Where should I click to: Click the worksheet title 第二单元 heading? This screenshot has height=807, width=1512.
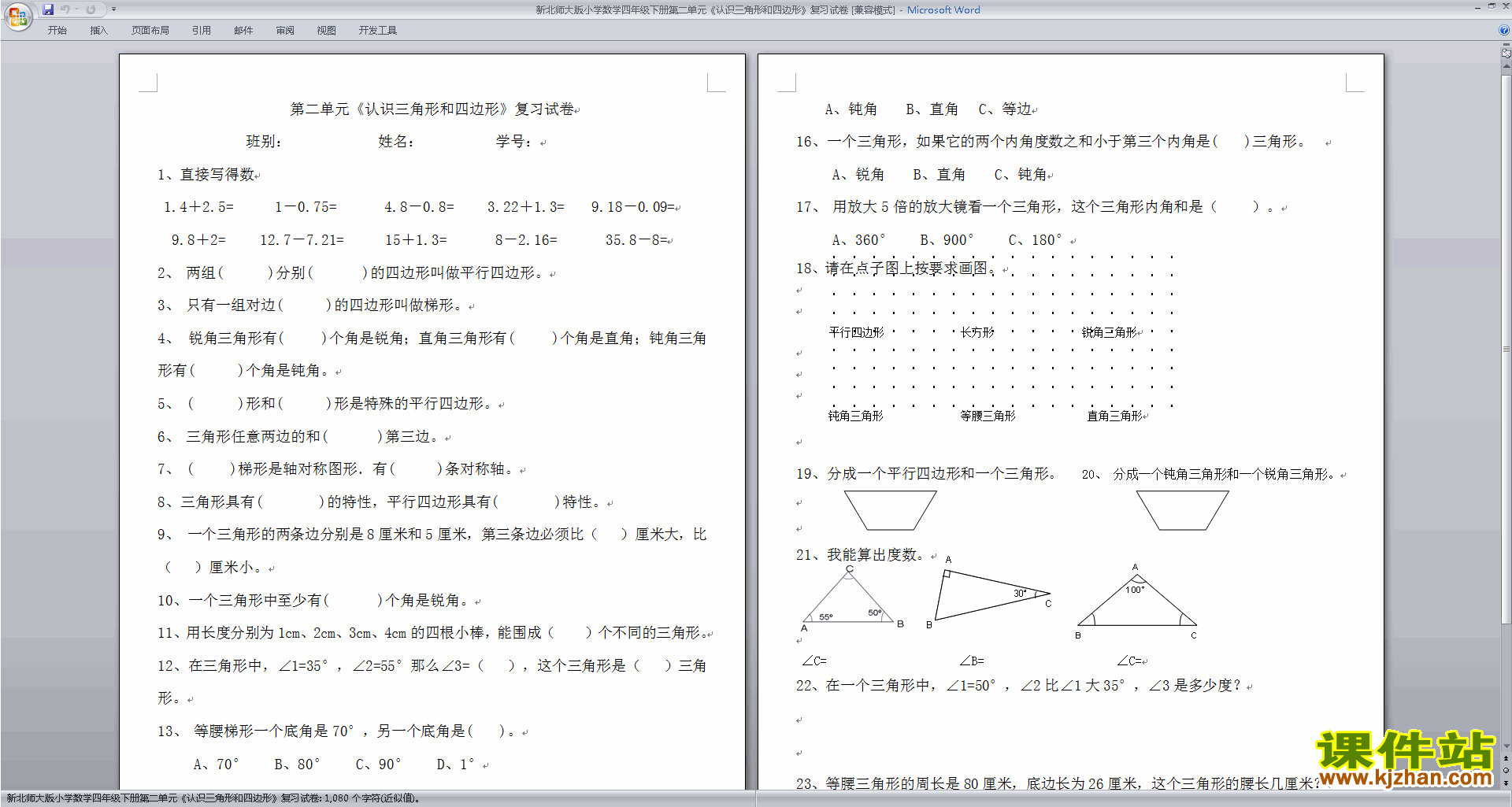coord(432,109)
